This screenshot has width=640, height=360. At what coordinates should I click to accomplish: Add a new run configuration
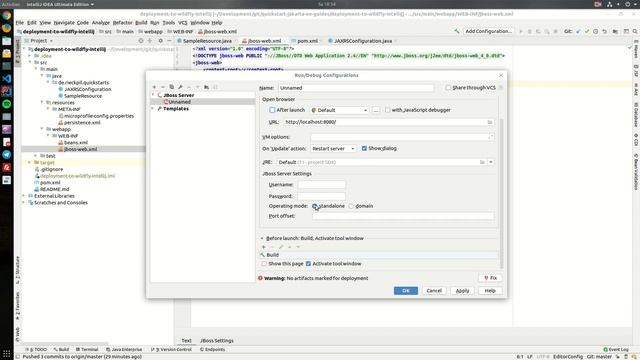point(154,87)
